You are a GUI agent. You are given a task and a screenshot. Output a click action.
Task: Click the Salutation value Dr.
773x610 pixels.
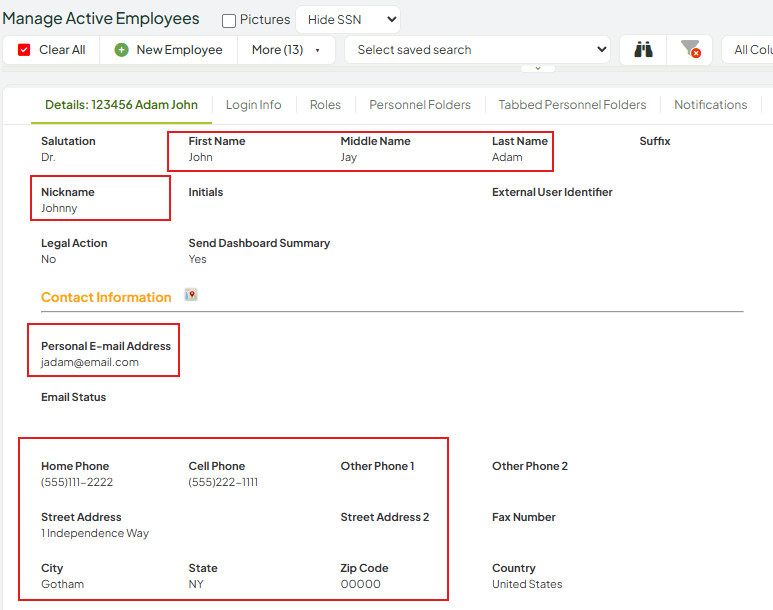tap(48, 157)
